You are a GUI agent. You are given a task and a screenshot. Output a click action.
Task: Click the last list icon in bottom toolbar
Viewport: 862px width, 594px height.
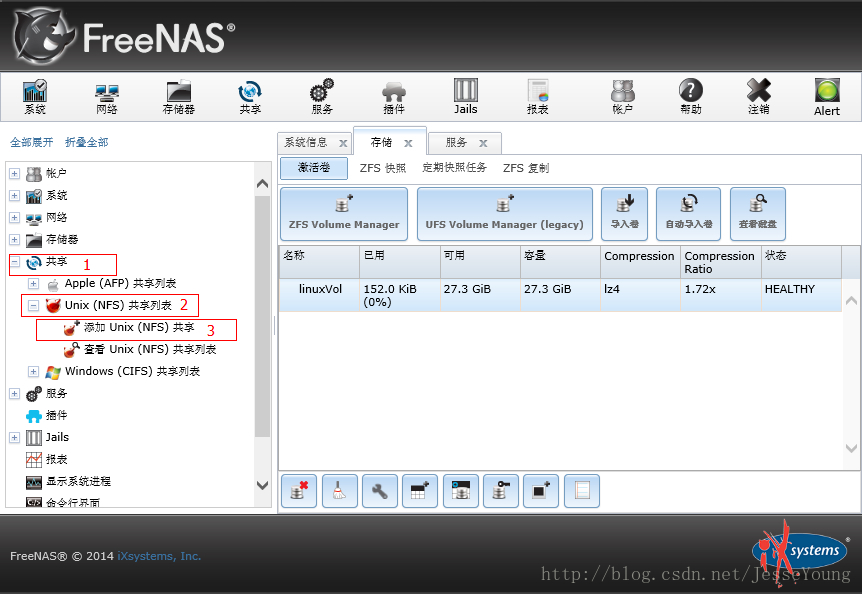(582, 491)
